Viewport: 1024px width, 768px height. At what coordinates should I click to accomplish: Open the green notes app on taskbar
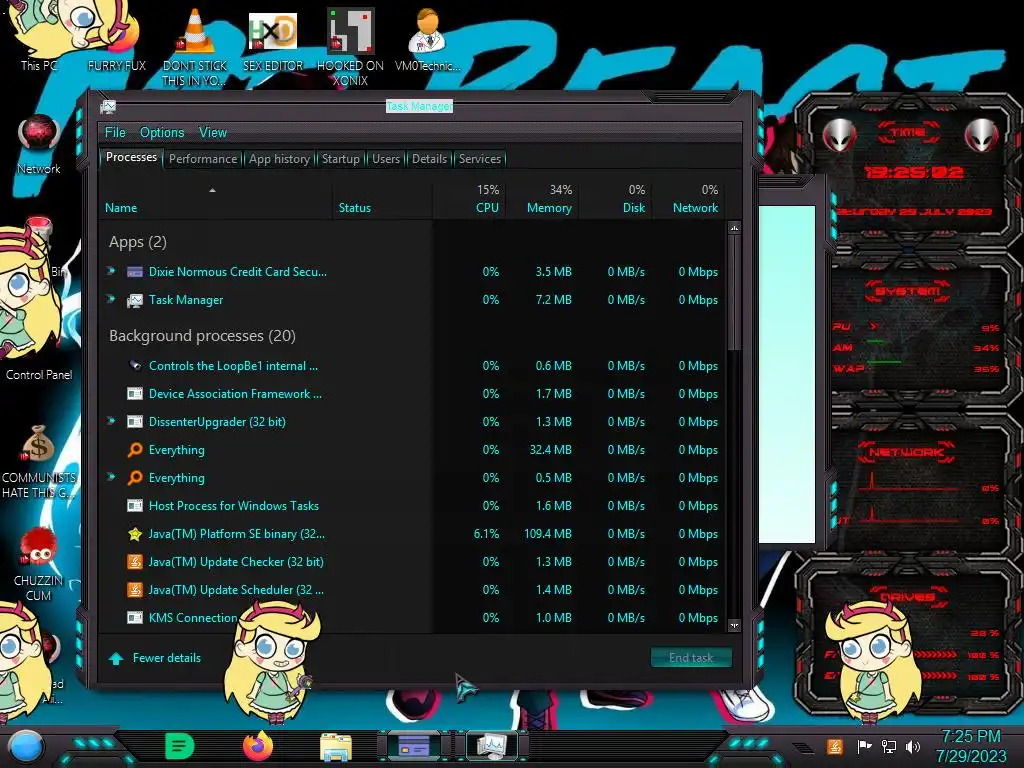click(179, 746)
